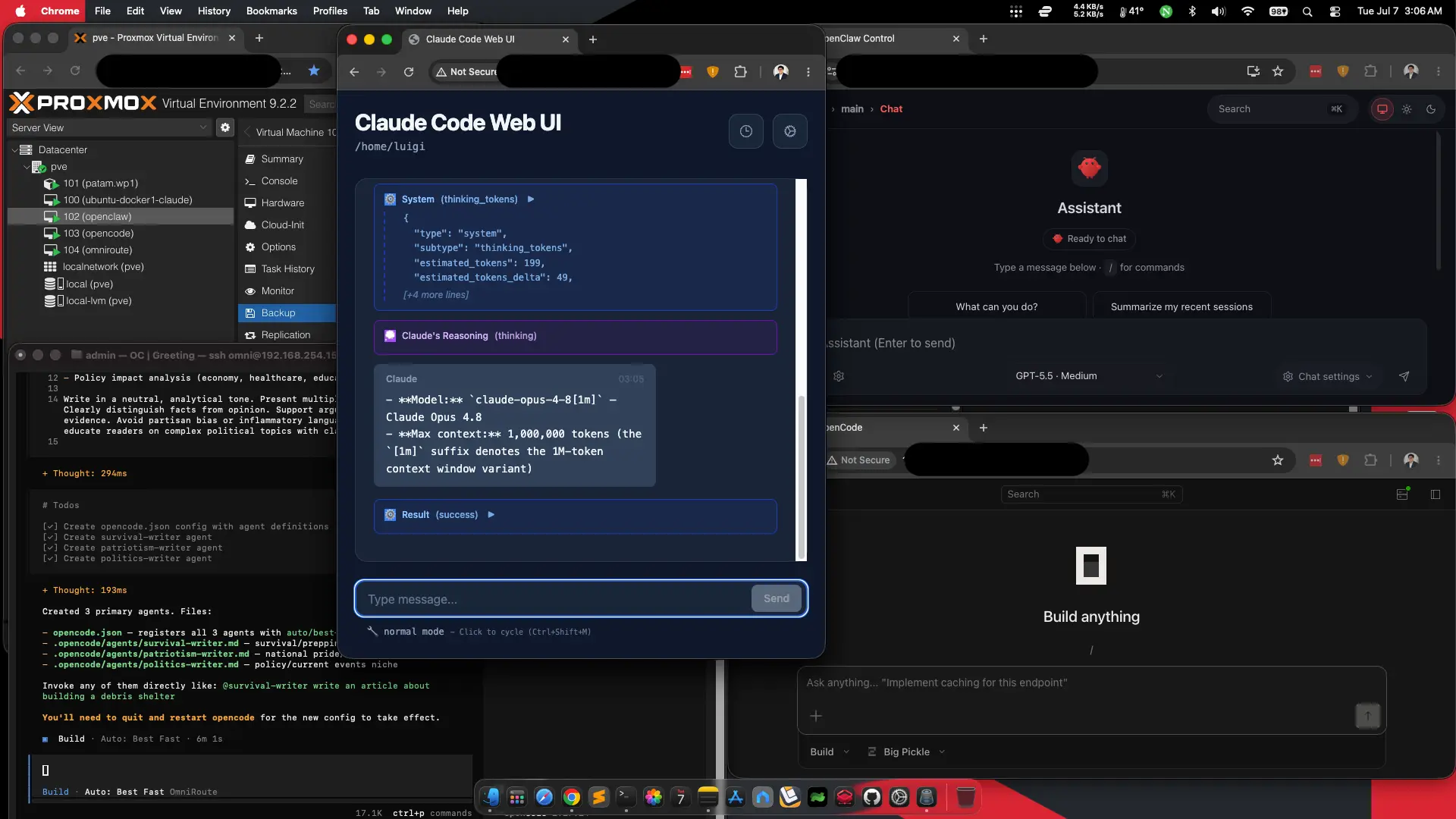Image resolution: width=1456 pixels, height=819 pixels.
Task: Click What can you do? suggestion
Action: tap(996, 307)
